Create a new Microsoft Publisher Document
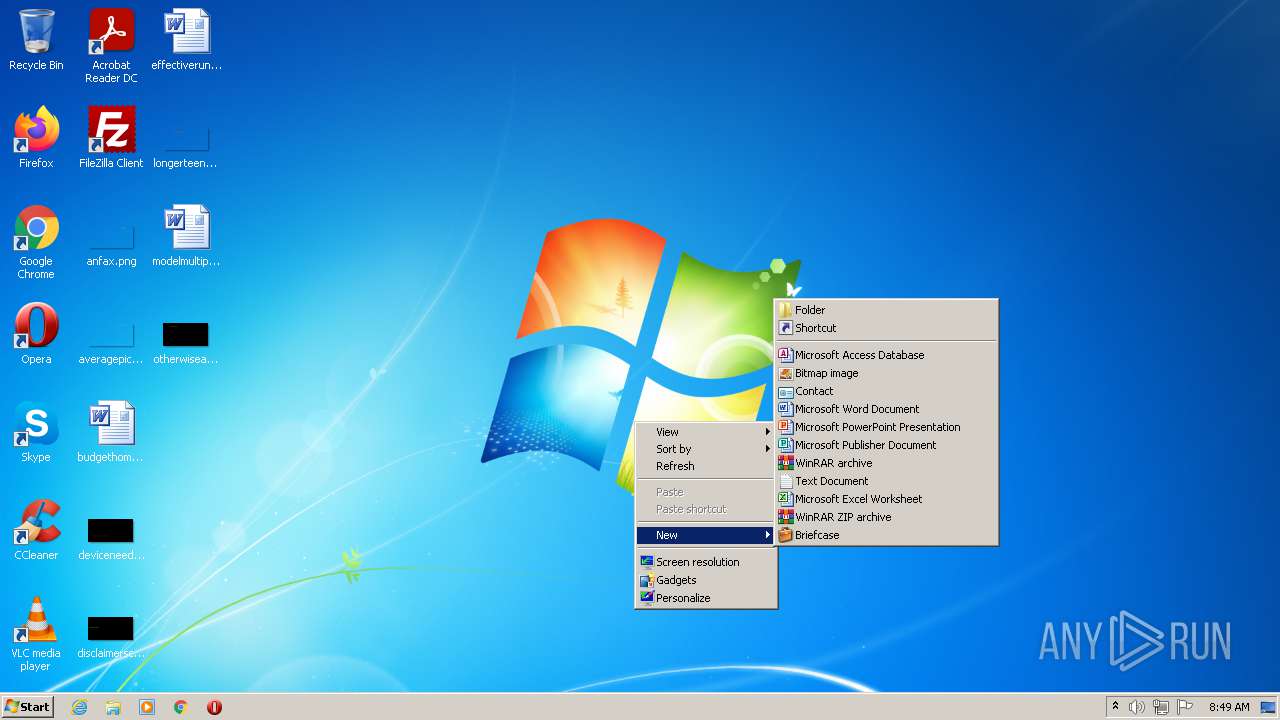The width and height of the screenshot is (1280, 720). [886, 445]
